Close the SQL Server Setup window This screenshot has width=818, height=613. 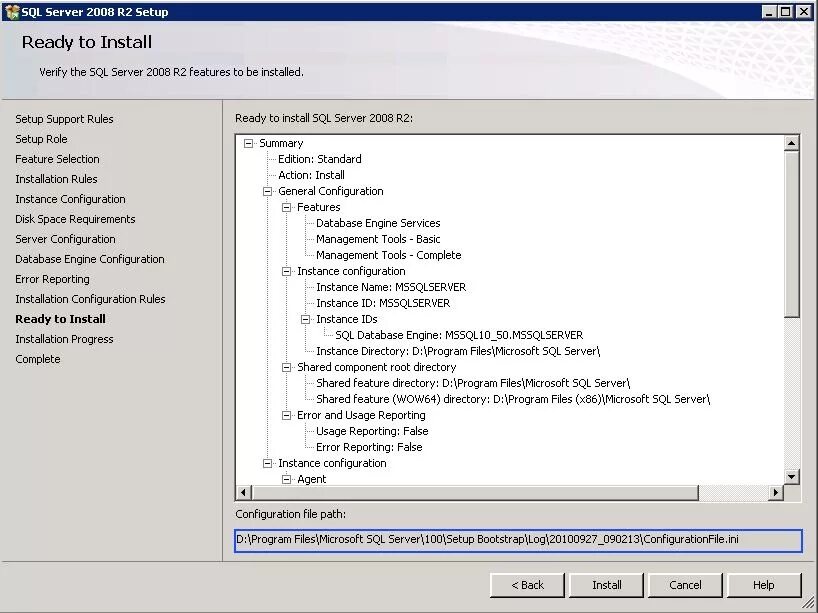pos(804,11)
